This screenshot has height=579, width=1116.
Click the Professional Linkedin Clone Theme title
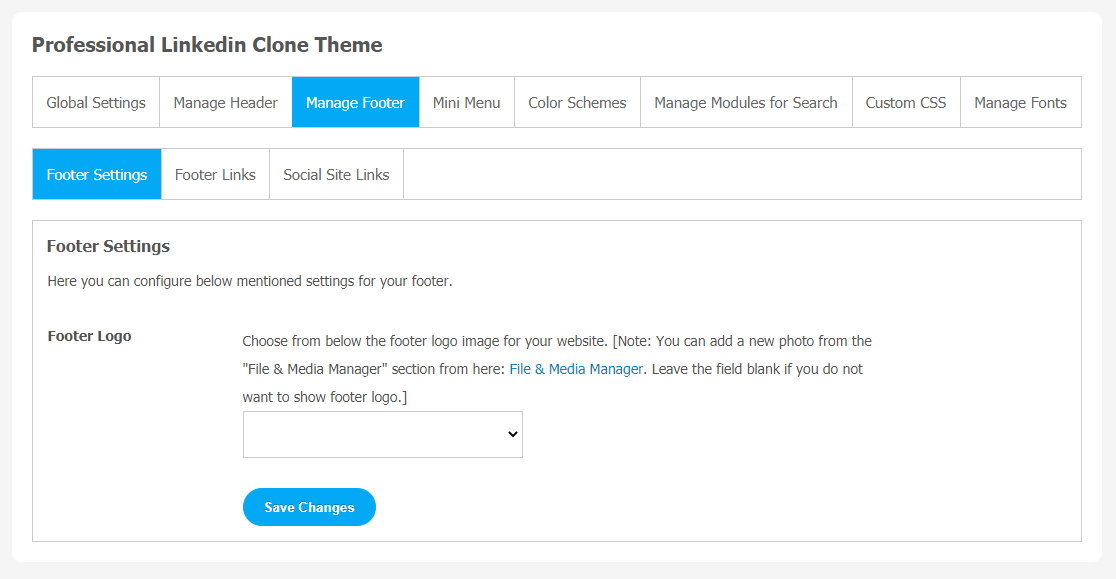[207, 45]
